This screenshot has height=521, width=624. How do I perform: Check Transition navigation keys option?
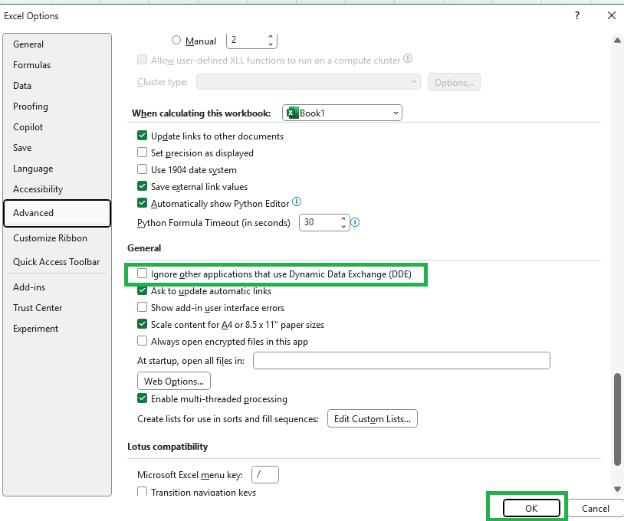[x=142, y=492]
